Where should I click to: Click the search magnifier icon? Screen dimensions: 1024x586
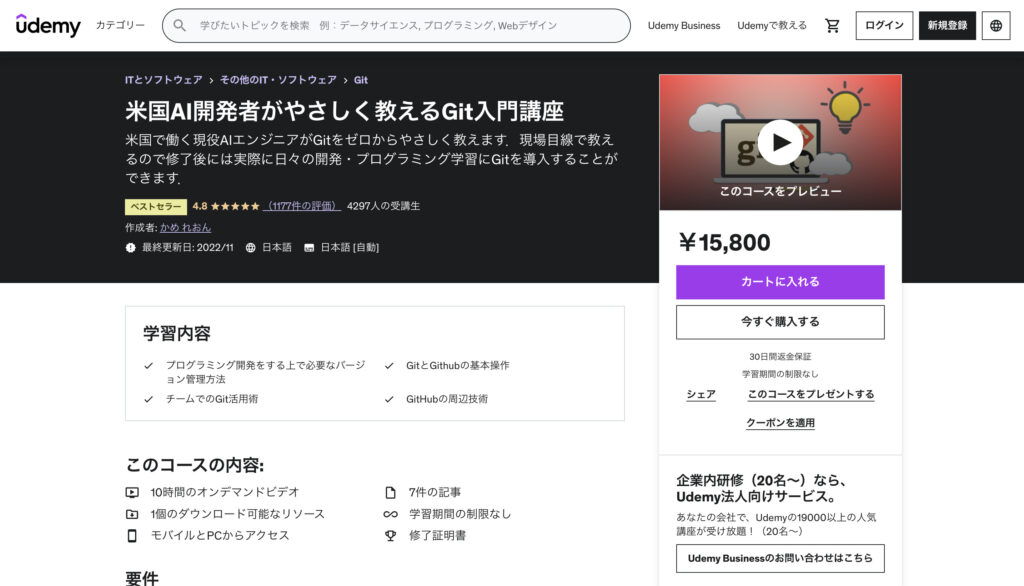[x=179, y=25]
